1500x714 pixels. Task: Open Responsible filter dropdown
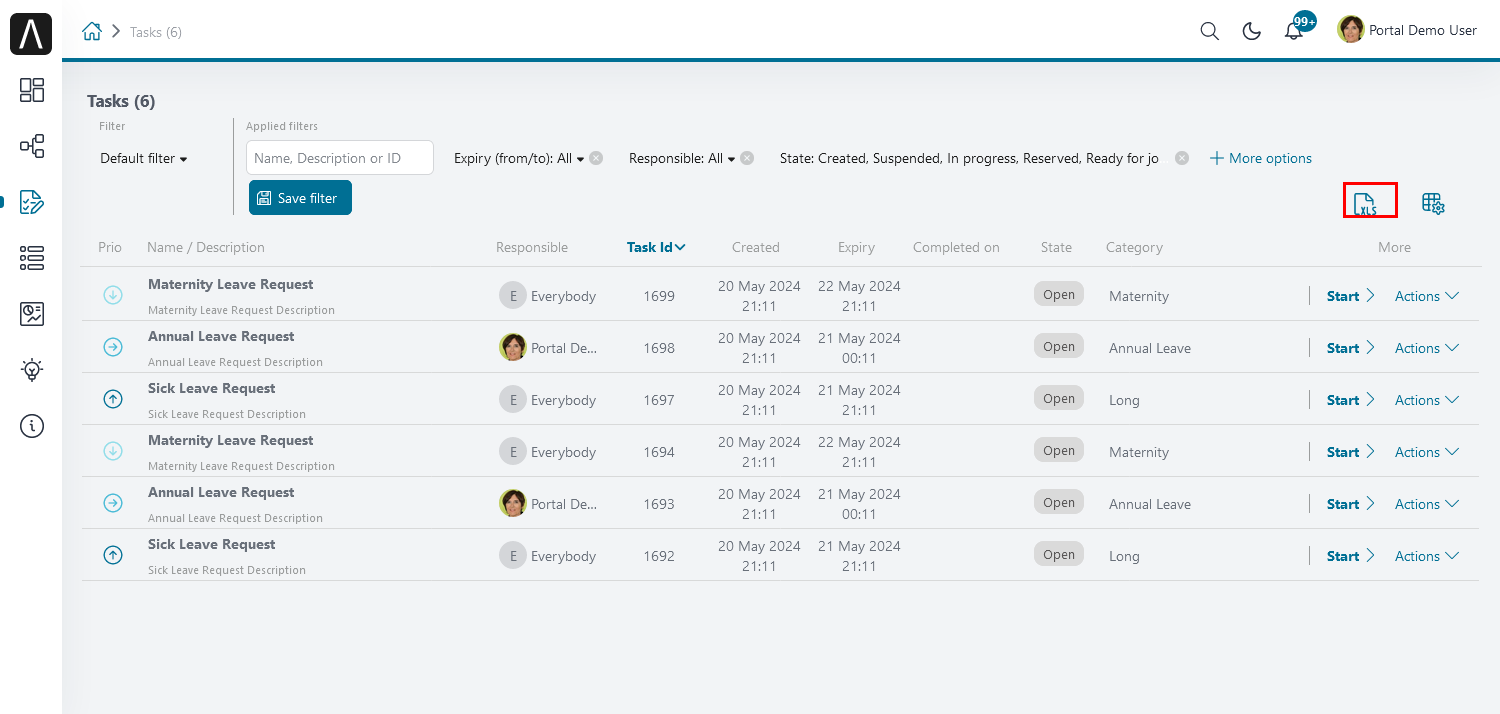[682, 158]
